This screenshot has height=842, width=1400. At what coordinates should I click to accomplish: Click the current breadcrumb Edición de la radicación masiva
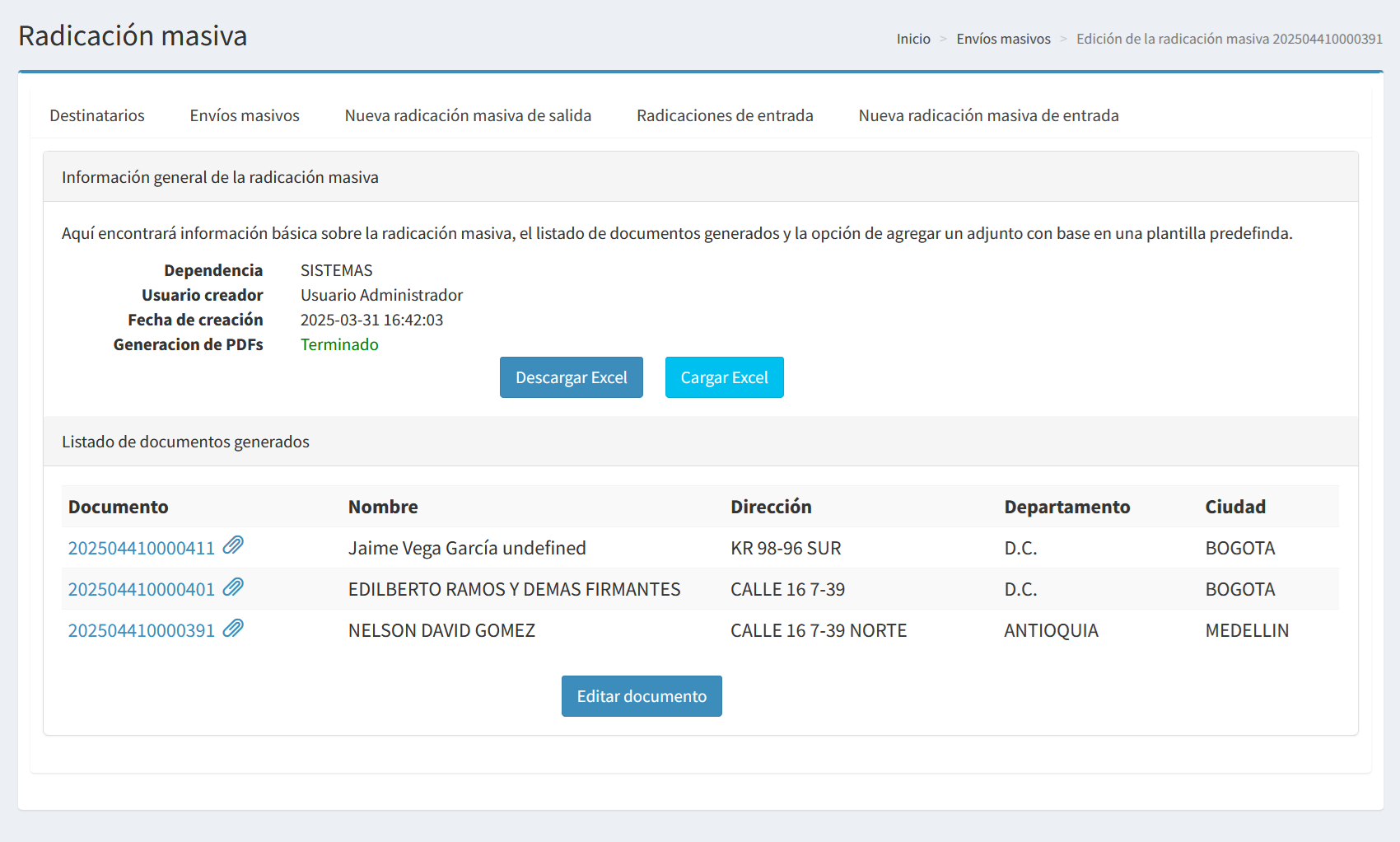tap(1230, 39)
